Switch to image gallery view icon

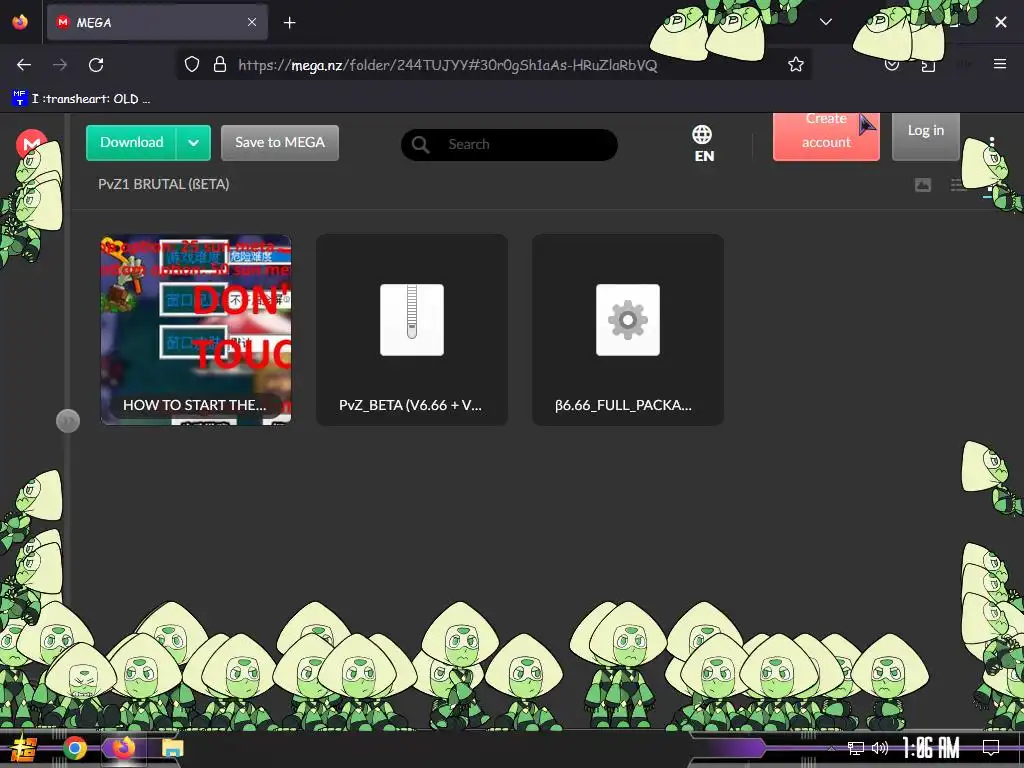pos(922,185)
